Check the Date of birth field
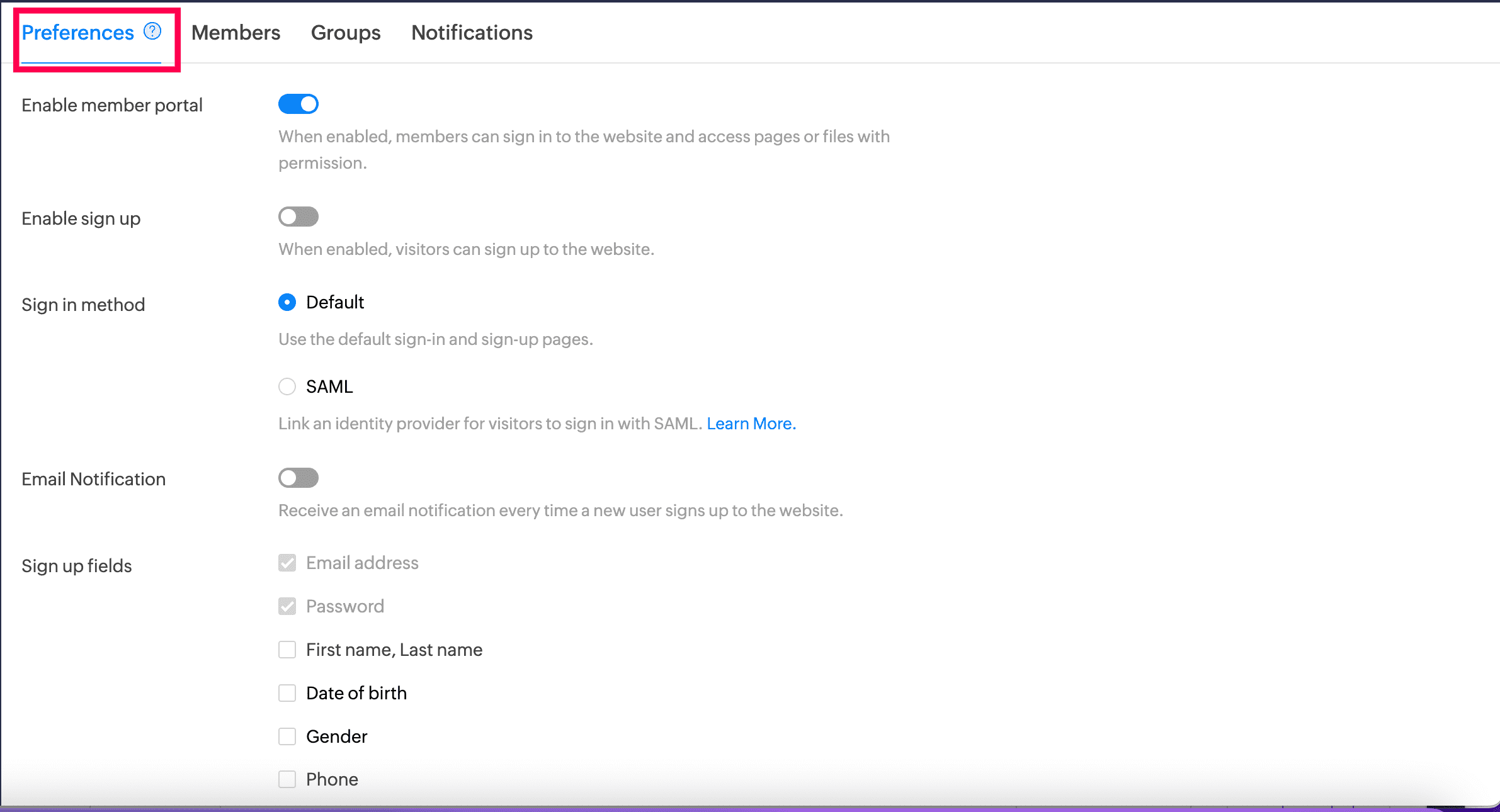Screen dimensions: 1500x812 pyautogui.click(x=287, y=693)
